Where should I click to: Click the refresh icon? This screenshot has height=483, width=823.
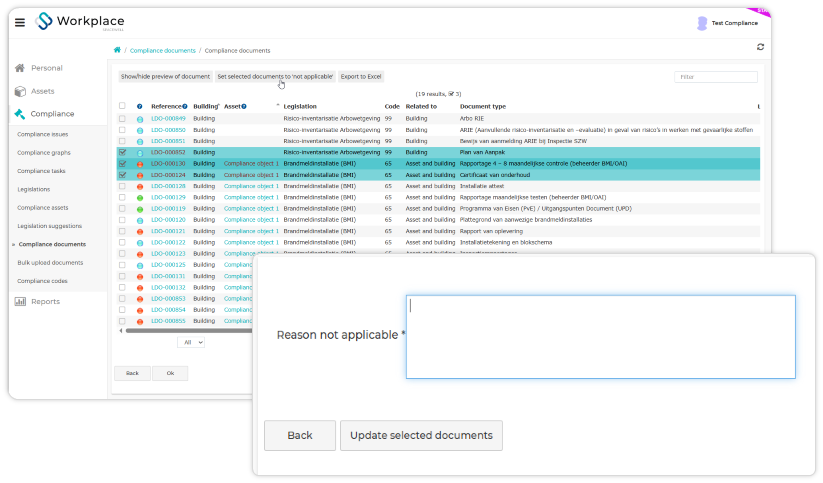point(760,47)
